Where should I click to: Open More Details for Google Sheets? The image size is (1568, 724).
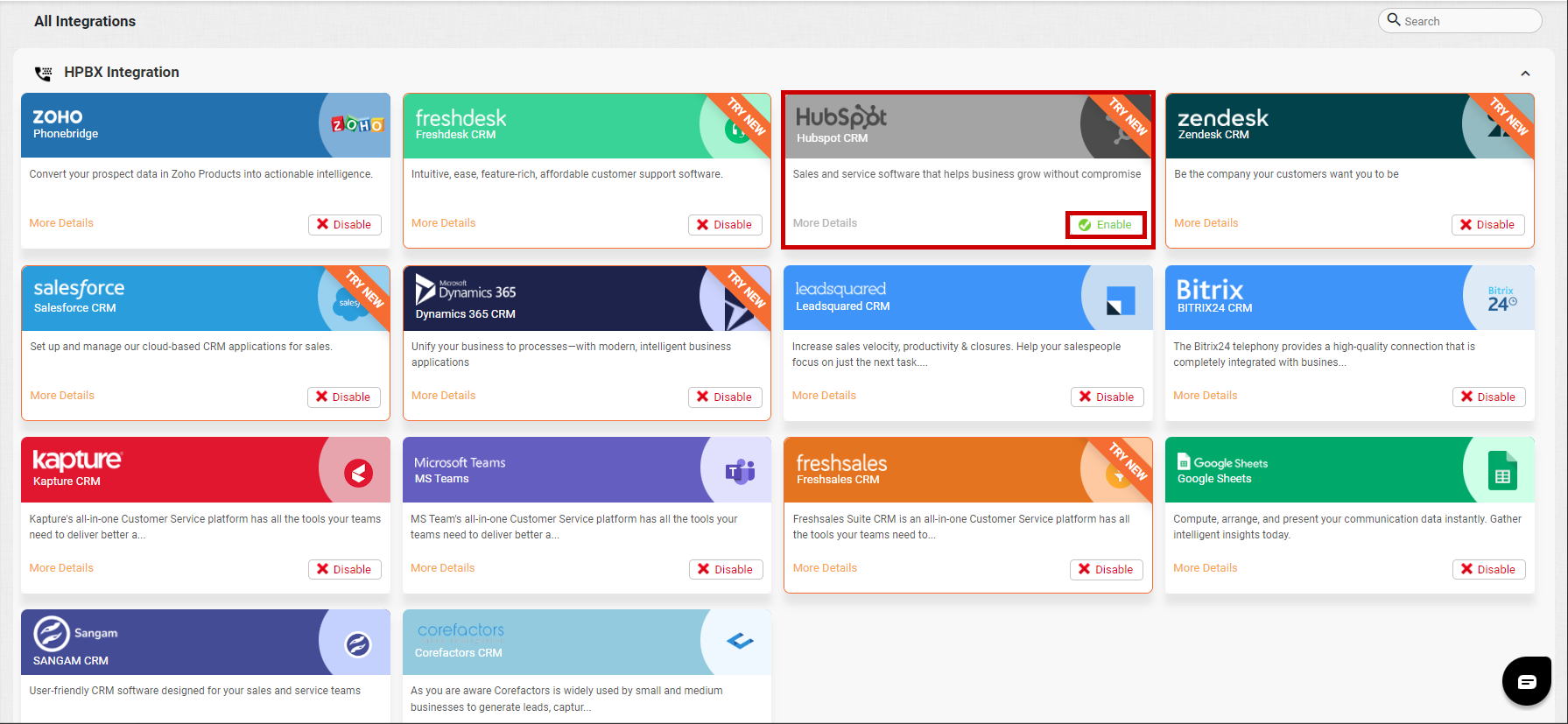coord(1206,568)
